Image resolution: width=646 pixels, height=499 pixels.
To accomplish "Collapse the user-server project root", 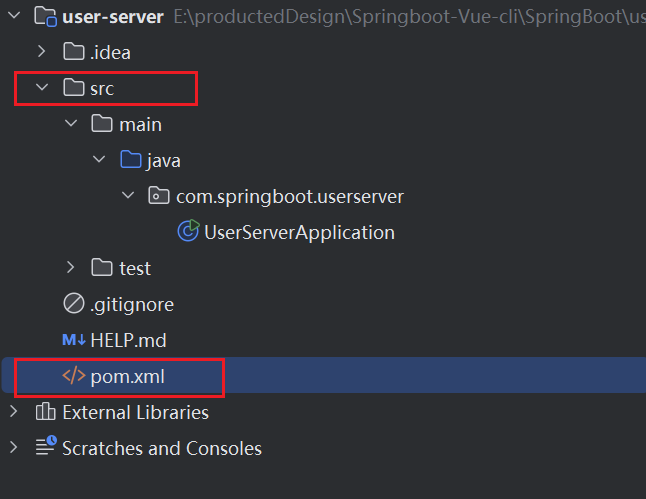I will click(13, 16).
